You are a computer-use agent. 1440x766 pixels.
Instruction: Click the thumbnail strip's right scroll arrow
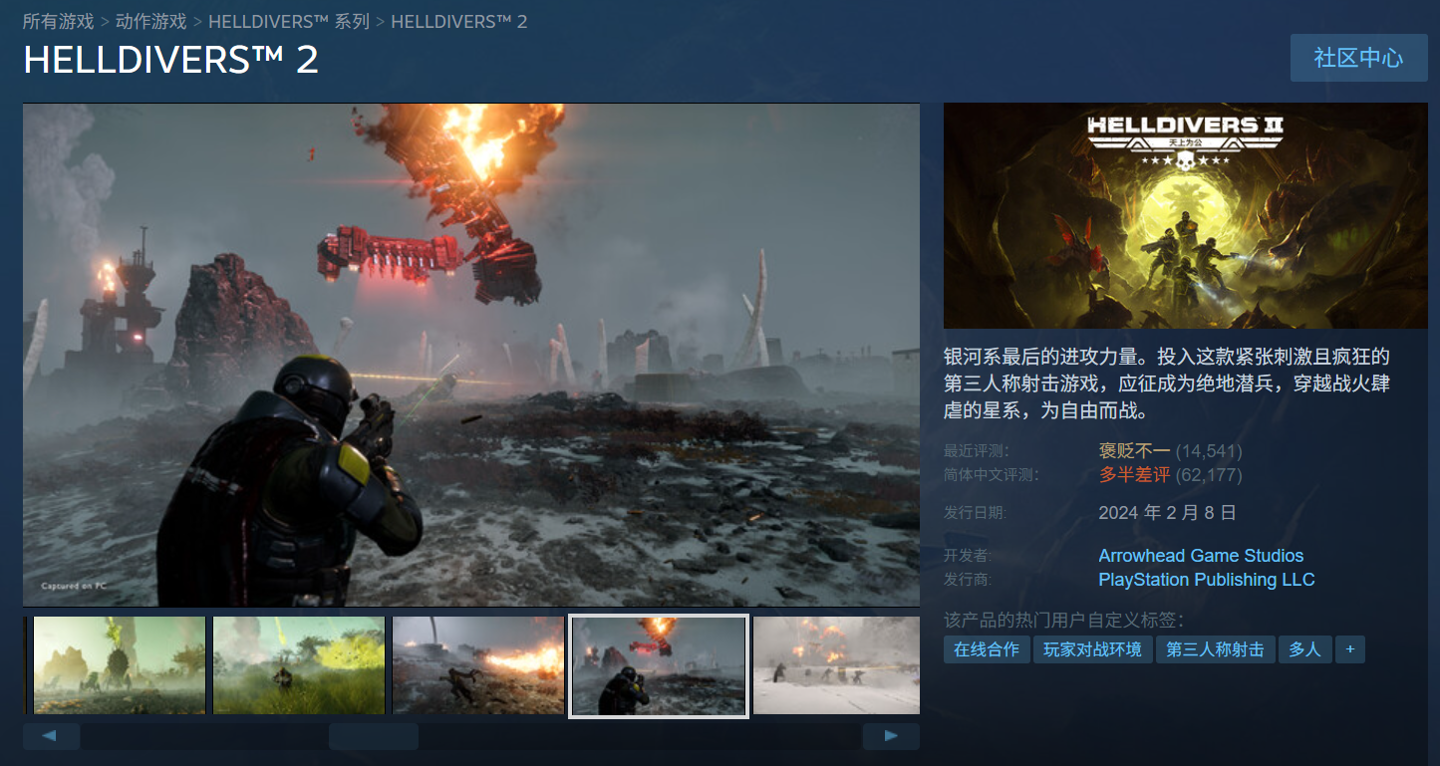click(891, 737)
